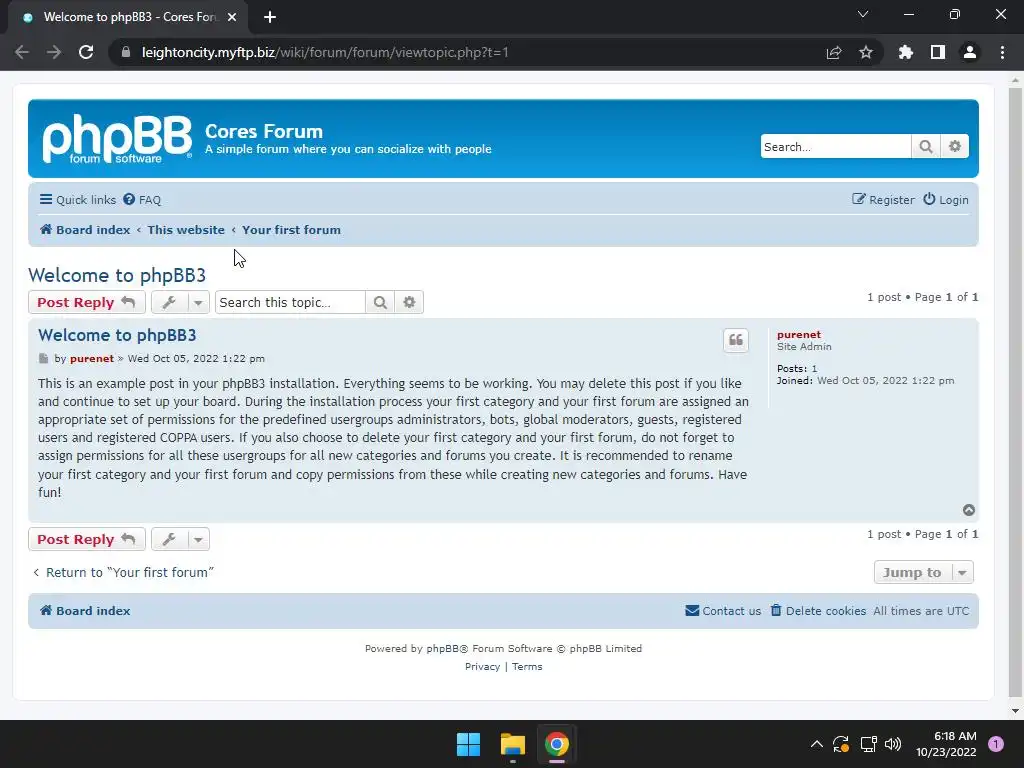The width and height of the screenshot is (1024, 768).
Task: Click the browser forward arrow
Action: point(54,52)
